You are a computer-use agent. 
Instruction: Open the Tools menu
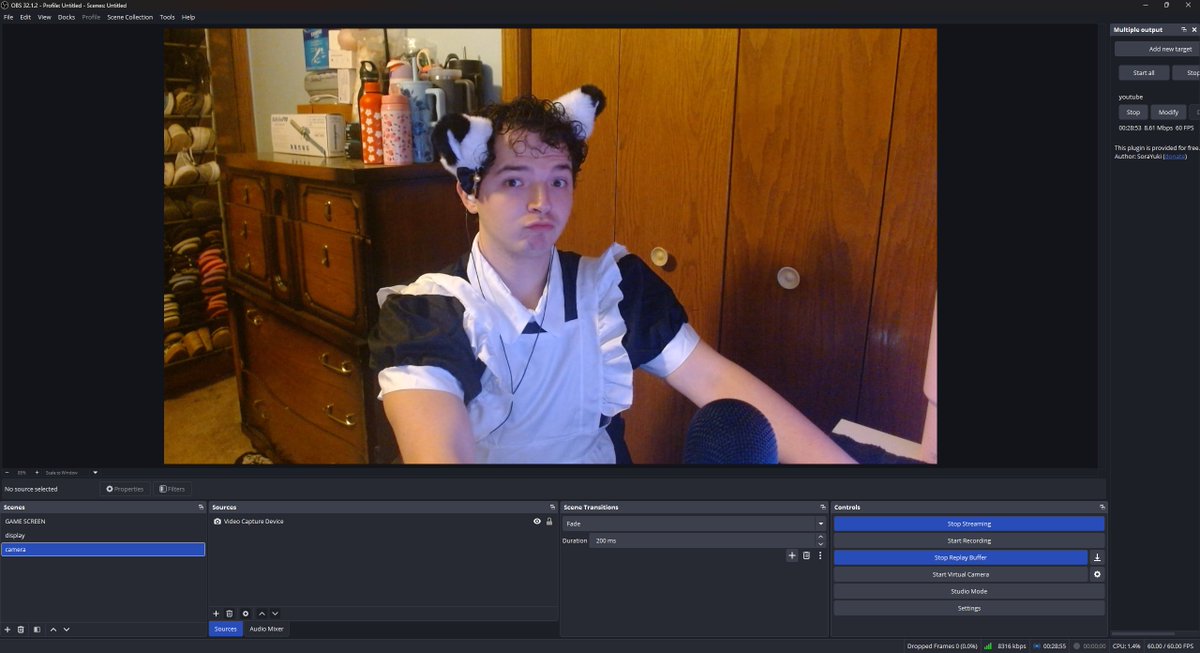click(167, 17)
